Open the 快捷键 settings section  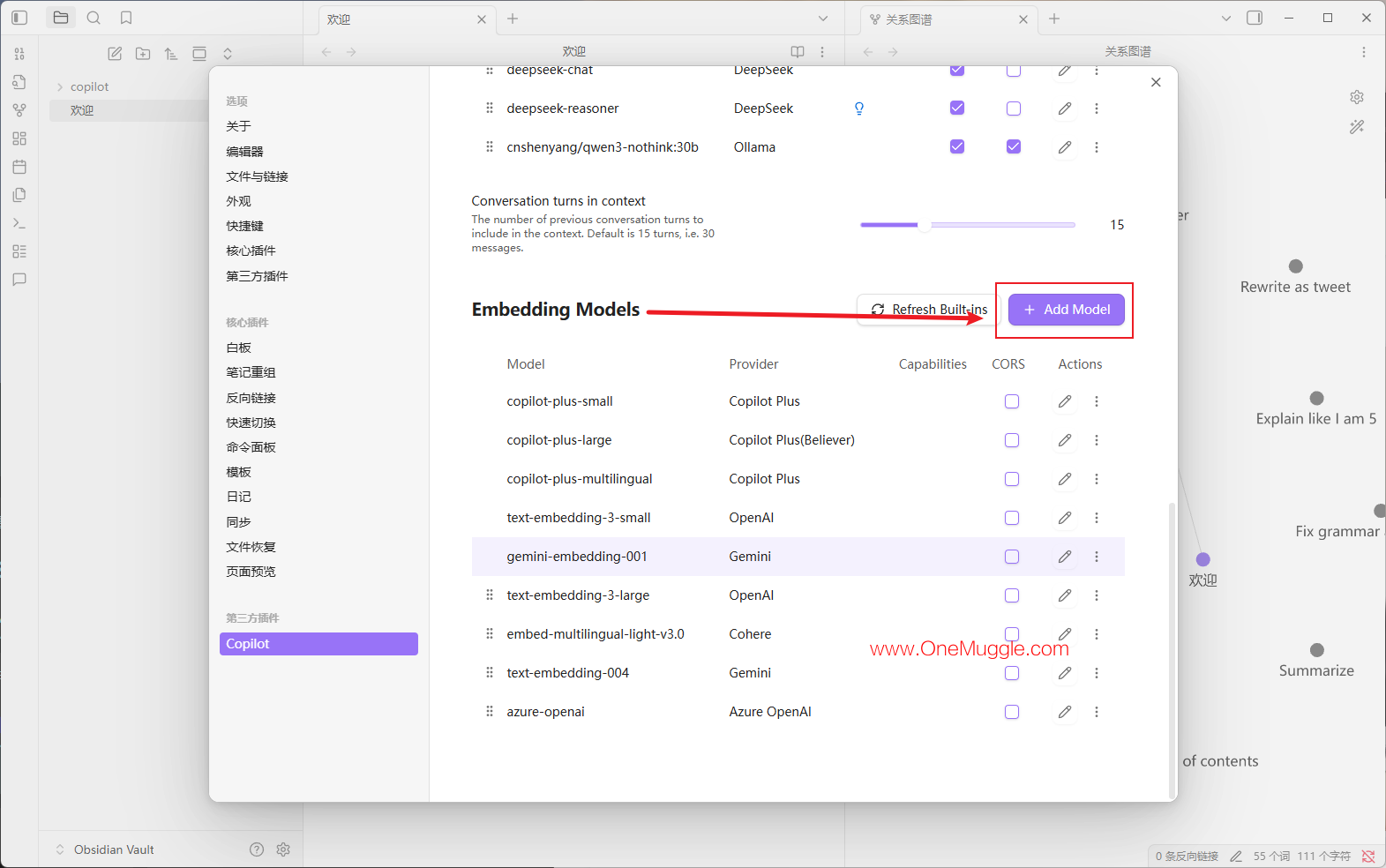[x=244, y=226]
